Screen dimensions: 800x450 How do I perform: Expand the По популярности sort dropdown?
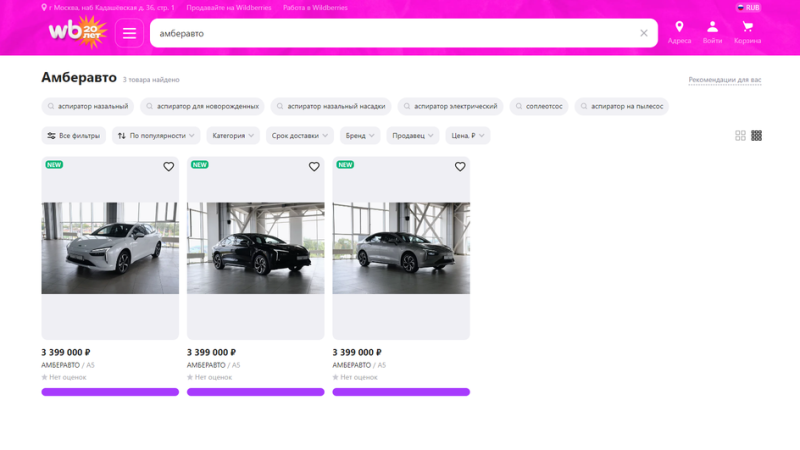point(156,136)
